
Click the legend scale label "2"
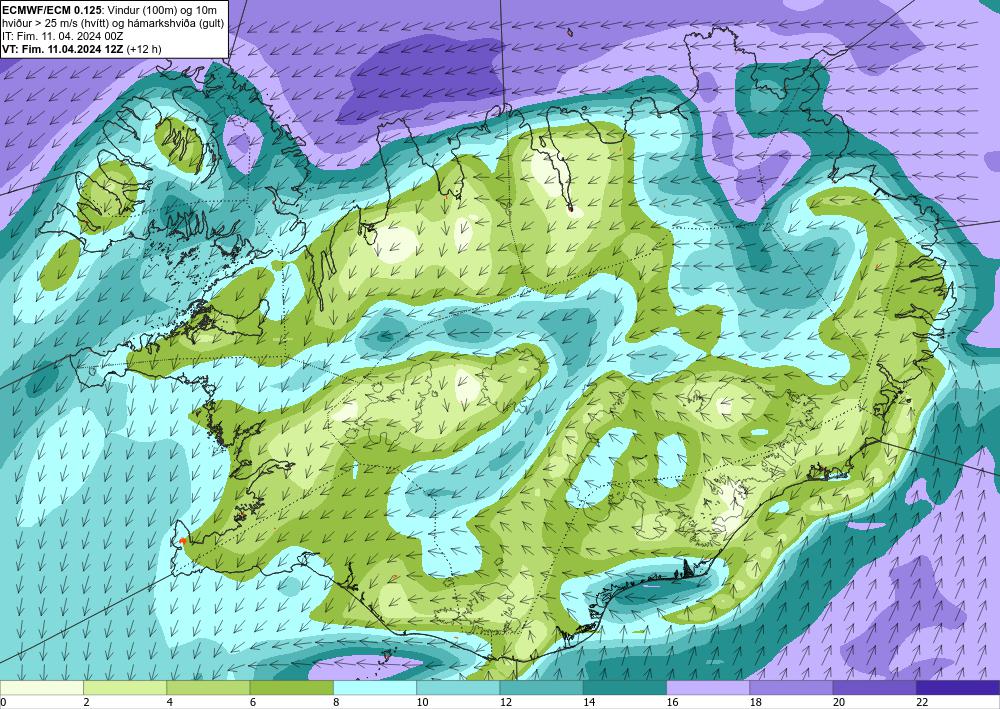click(86, 702)
